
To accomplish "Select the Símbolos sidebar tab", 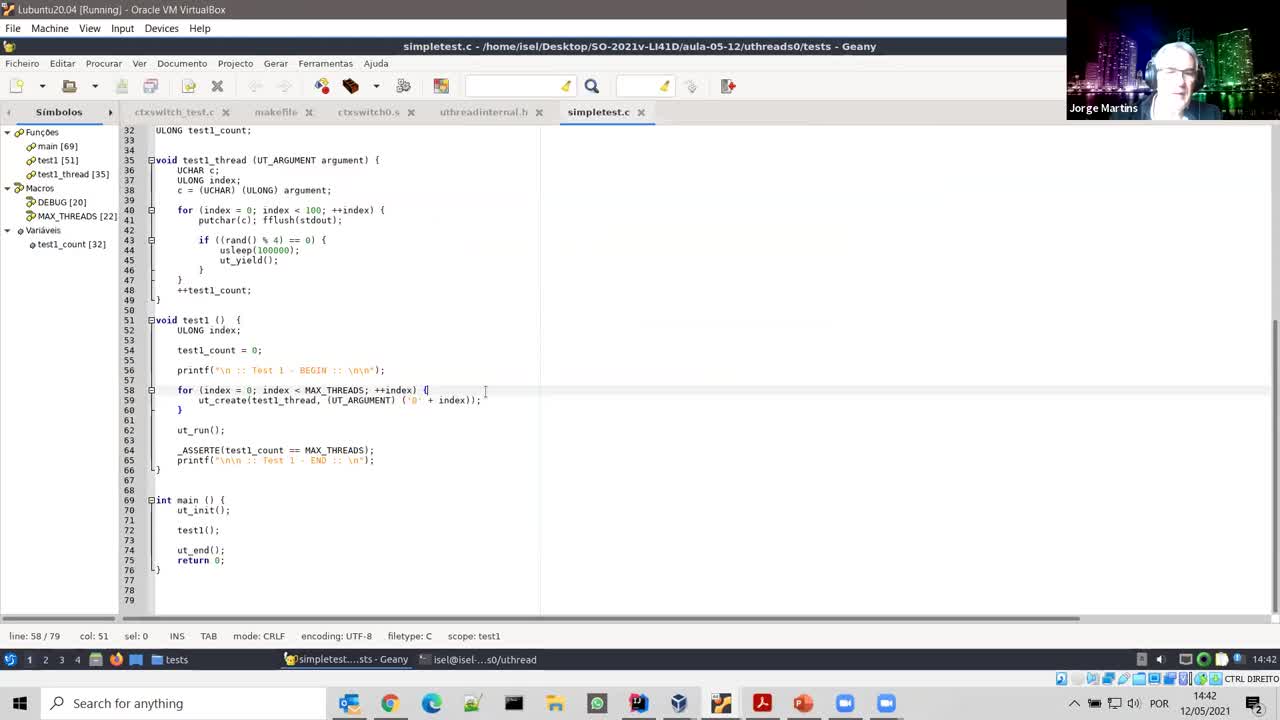I will point(59,112).
